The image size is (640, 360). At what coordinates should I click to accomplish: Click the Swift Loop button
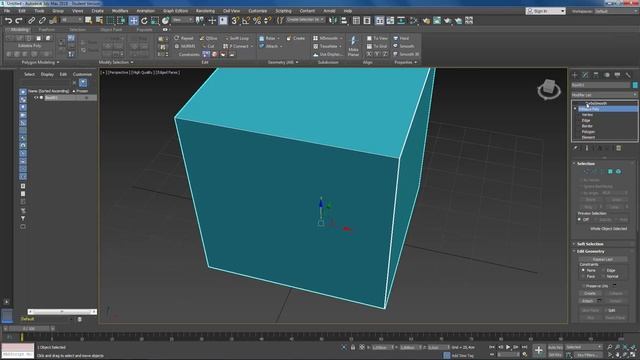[237, 38]
